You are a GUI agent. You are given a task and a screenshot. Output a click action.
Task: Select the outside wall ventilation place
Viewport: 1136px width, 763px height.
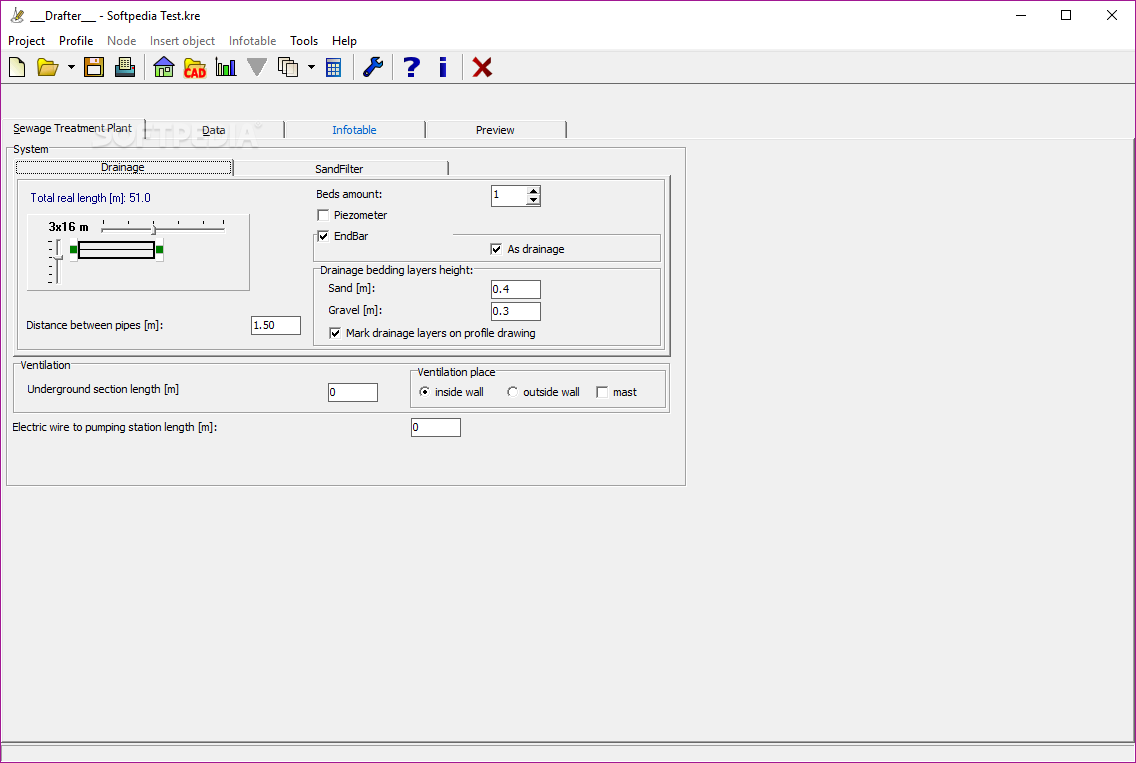pyautogui.click(x=513, y=392)
